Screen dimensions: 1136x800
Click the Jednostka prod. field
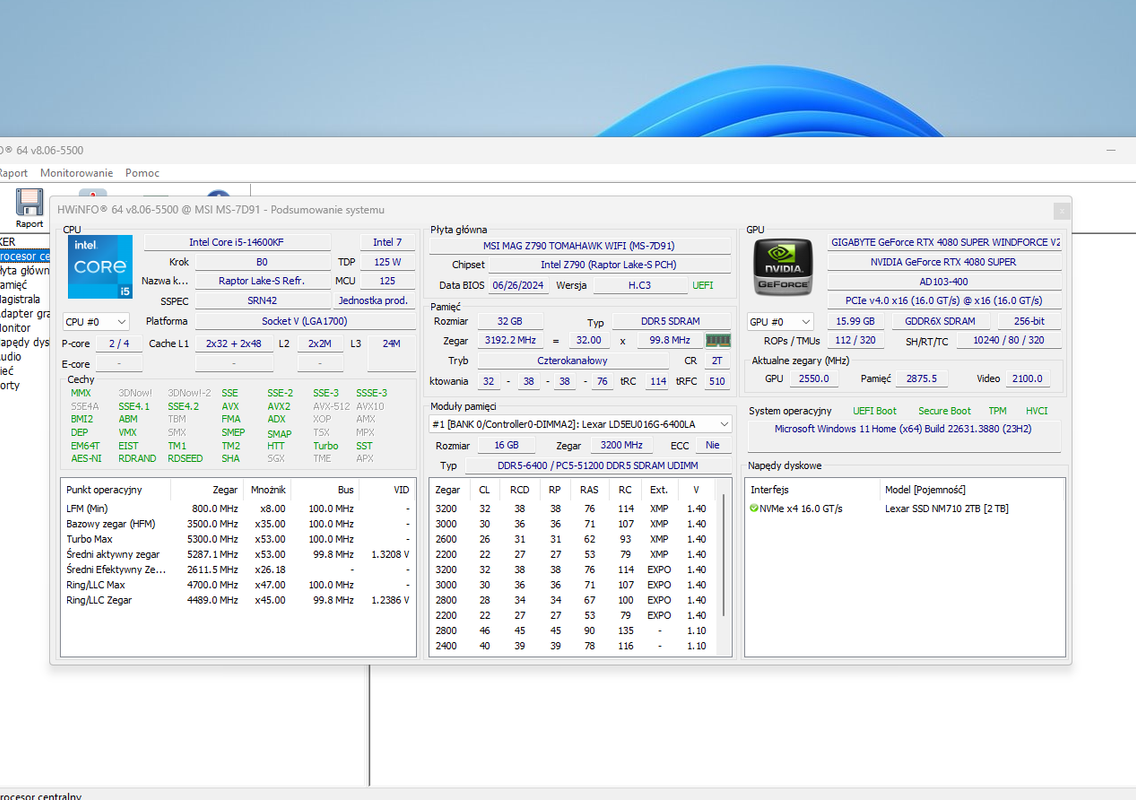click(373, 300)
